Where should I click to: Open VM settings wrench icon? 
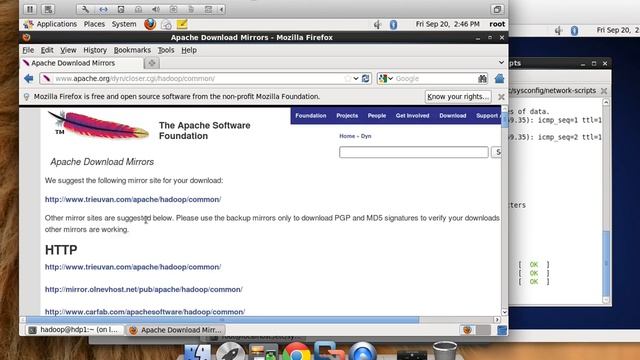tap(85, 9)
